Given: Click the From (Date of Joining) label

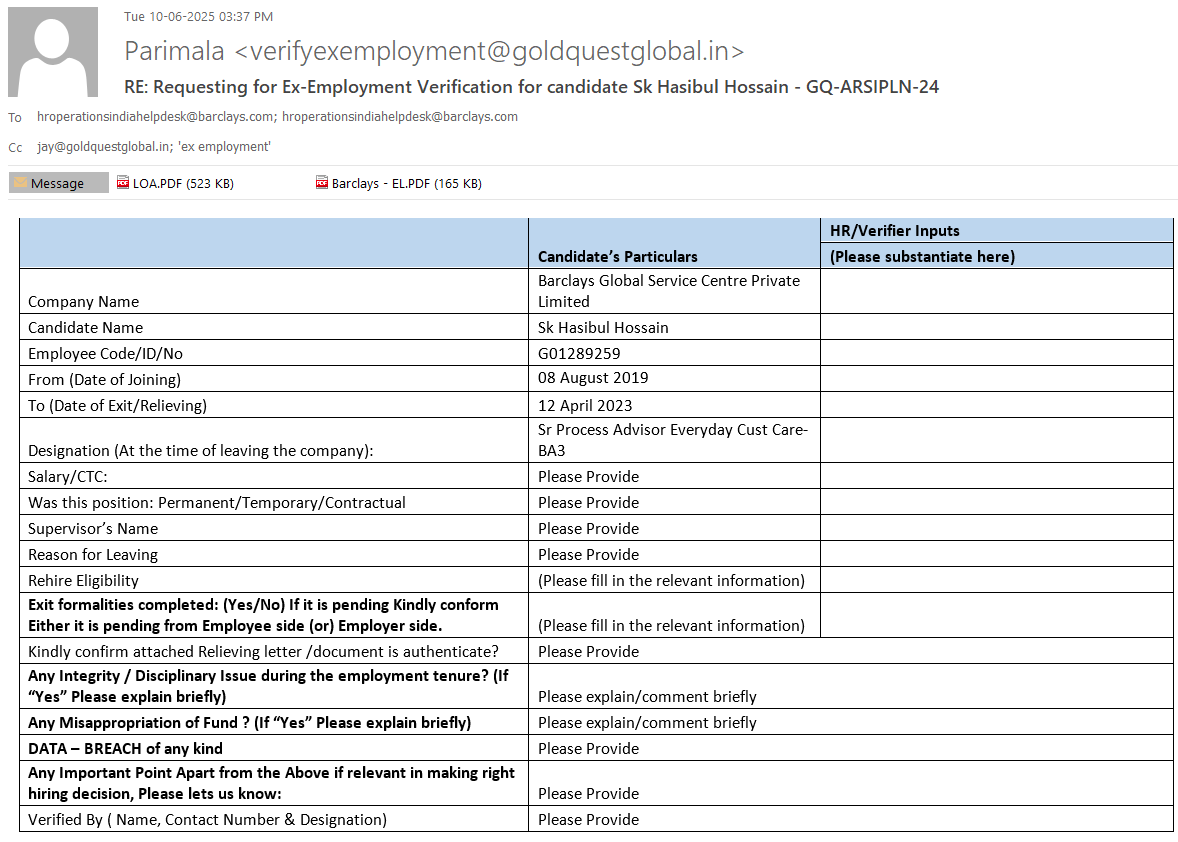Looking at the screenshot, I should pos(104,379).
